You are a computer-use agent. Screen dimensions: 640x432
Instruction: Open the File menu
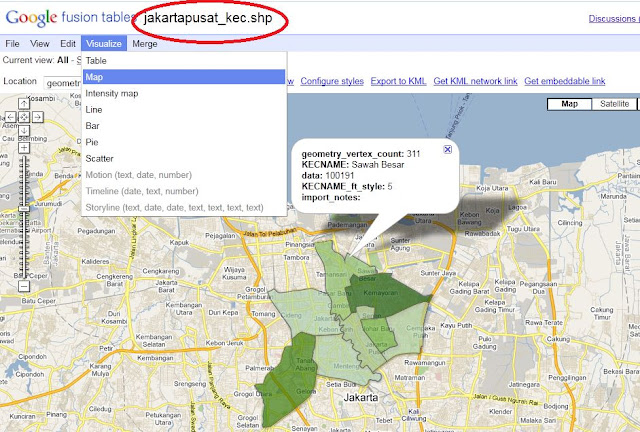pyautogui.click(x=12, y=44)
